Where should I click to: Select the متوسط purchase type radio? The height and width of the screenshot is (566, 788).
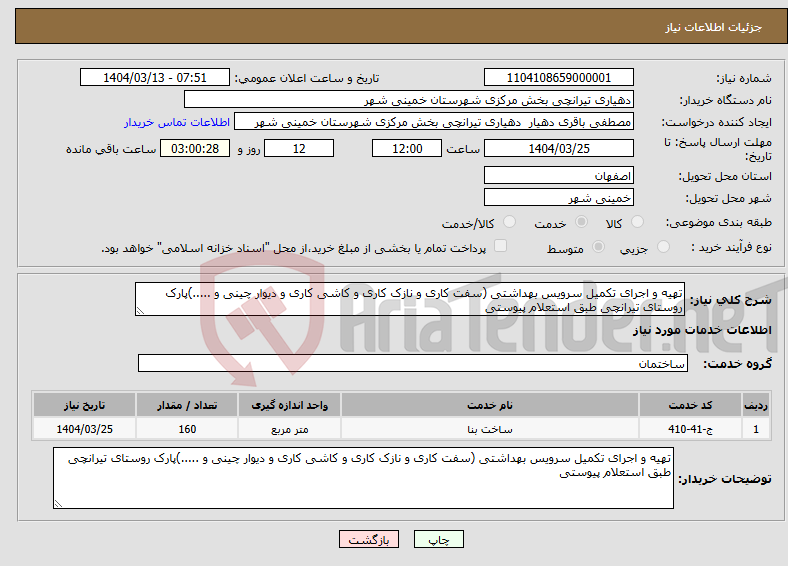(599, 247)
